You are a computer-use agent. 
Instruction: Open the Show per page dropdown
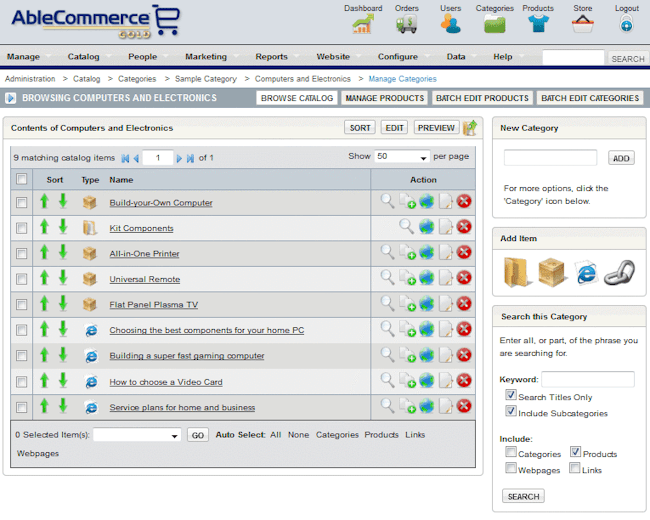pyautogui.click(x=402, y=157)
